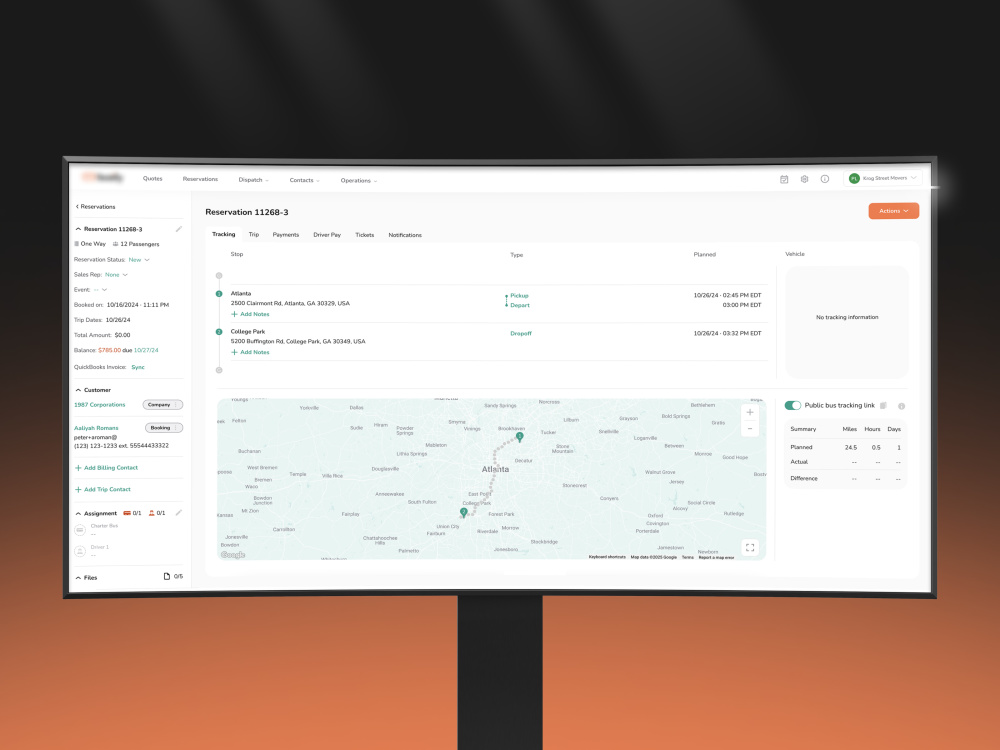This screenshot has width=1000, height=750.
Task: Click the Booking badge menu dots
Action: pyautogui.click(x=178, y=428)
